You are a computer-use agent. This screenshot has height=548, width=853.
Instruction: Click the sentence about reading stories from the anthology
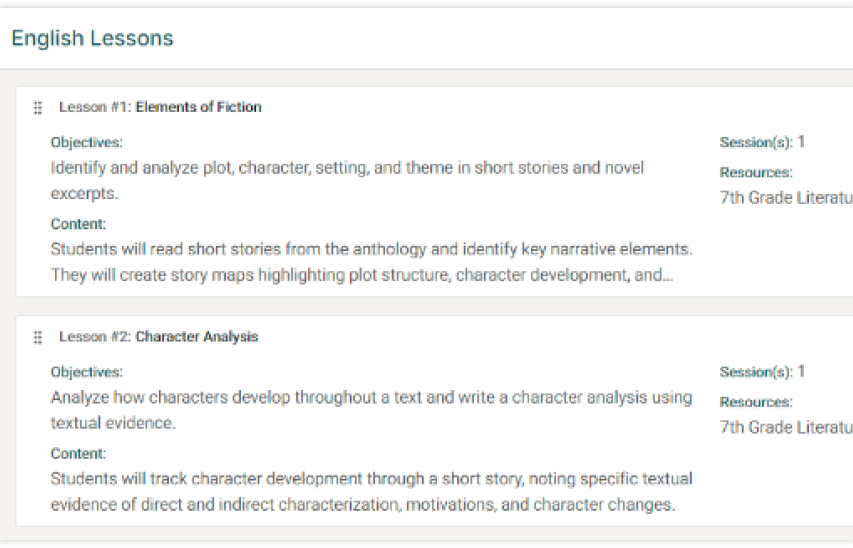point(372,249)
